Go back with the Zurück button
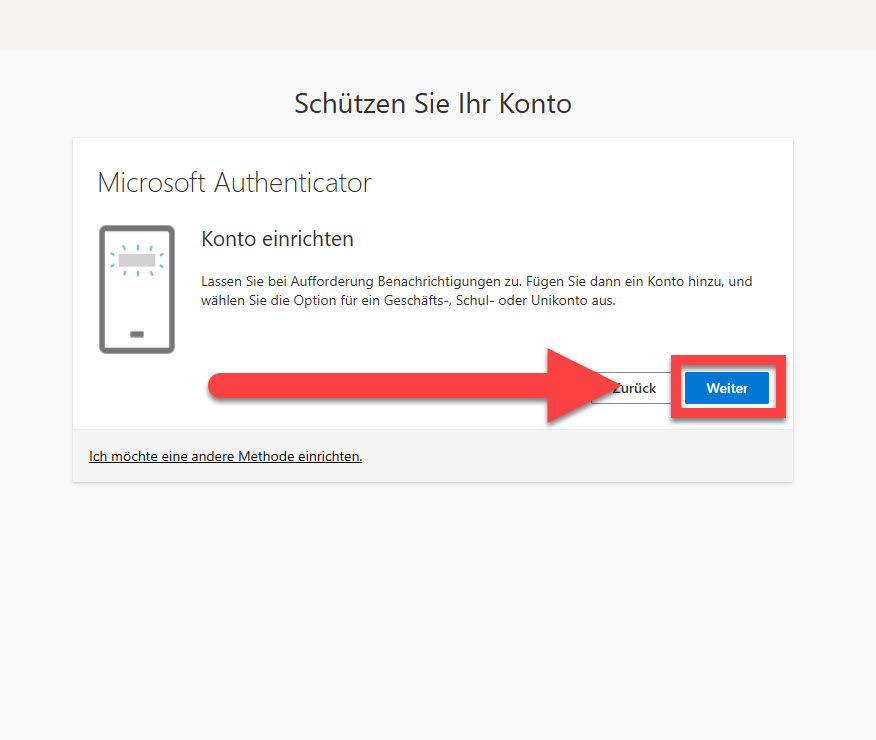Screen dimensions: 876x740 coord(634,388)
